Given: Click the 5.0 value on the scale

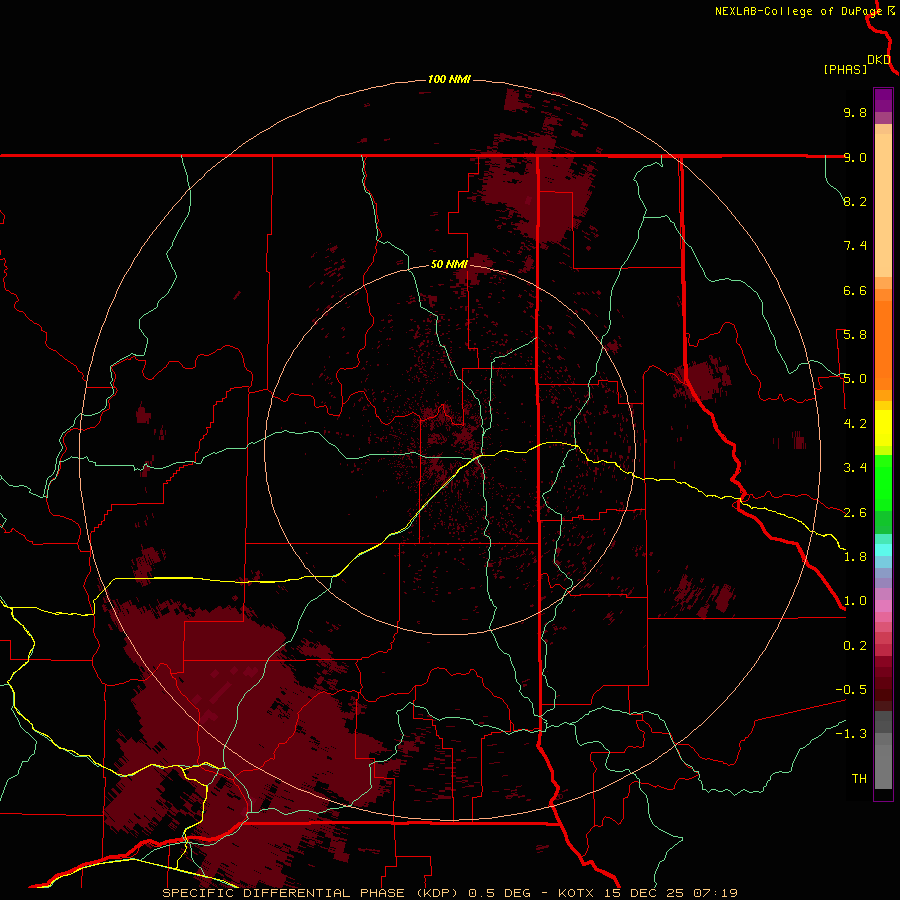Looking at the screenshot, I should 855,379.
